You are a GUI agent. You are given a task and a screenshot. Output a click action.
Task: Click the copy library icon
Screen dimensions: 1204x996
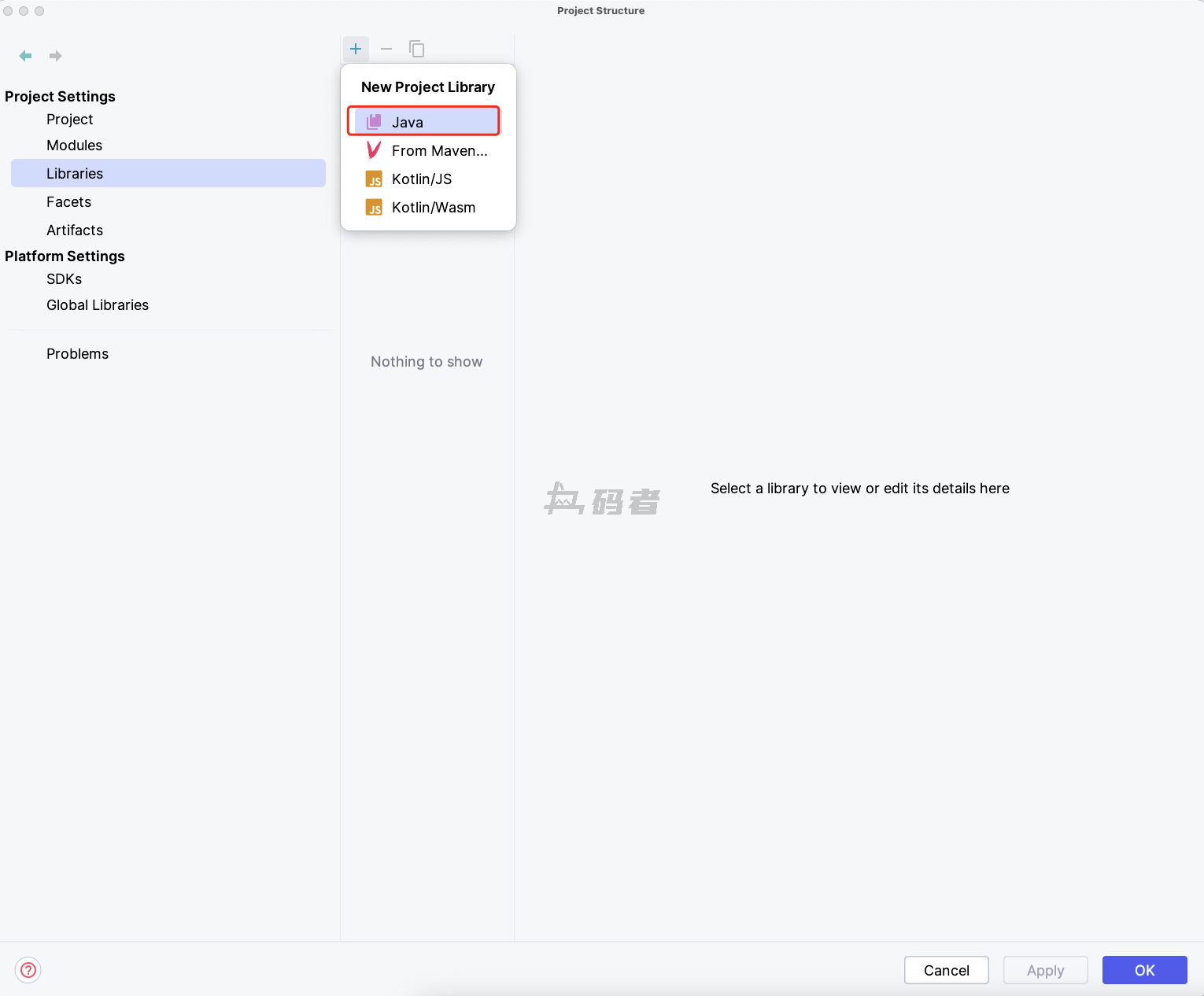(x=417, y=49)
